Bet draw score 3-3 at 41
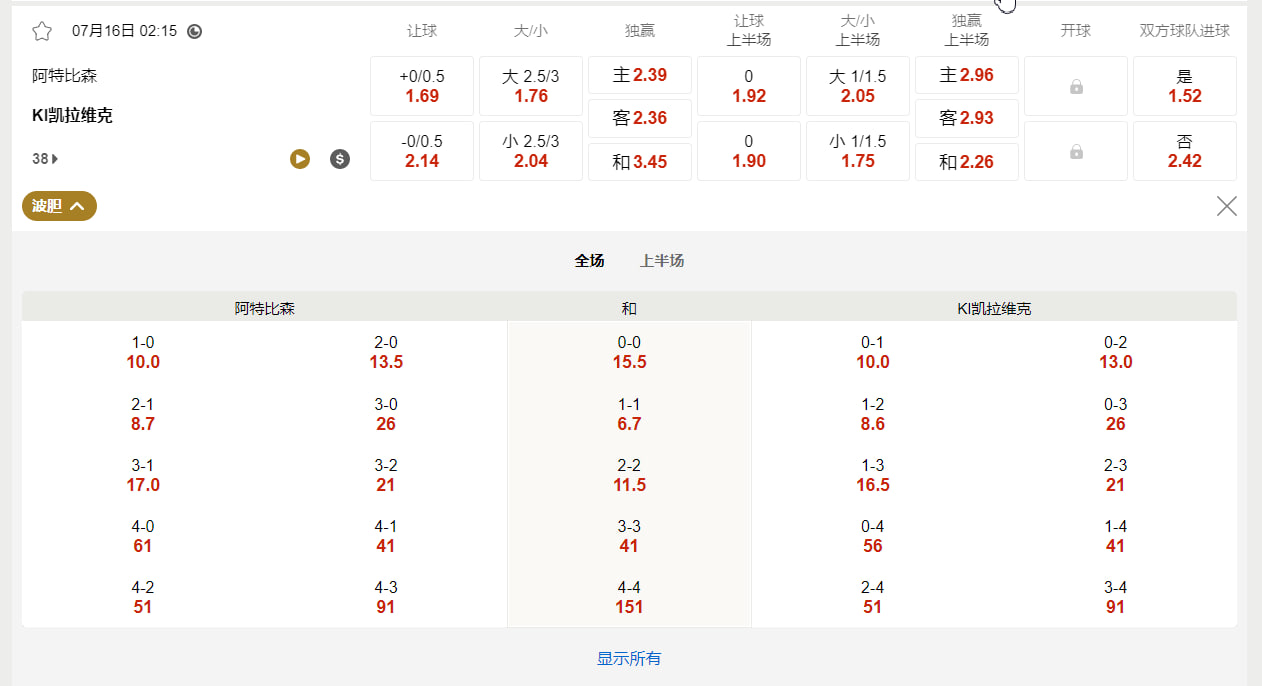 tap(629, 536)
